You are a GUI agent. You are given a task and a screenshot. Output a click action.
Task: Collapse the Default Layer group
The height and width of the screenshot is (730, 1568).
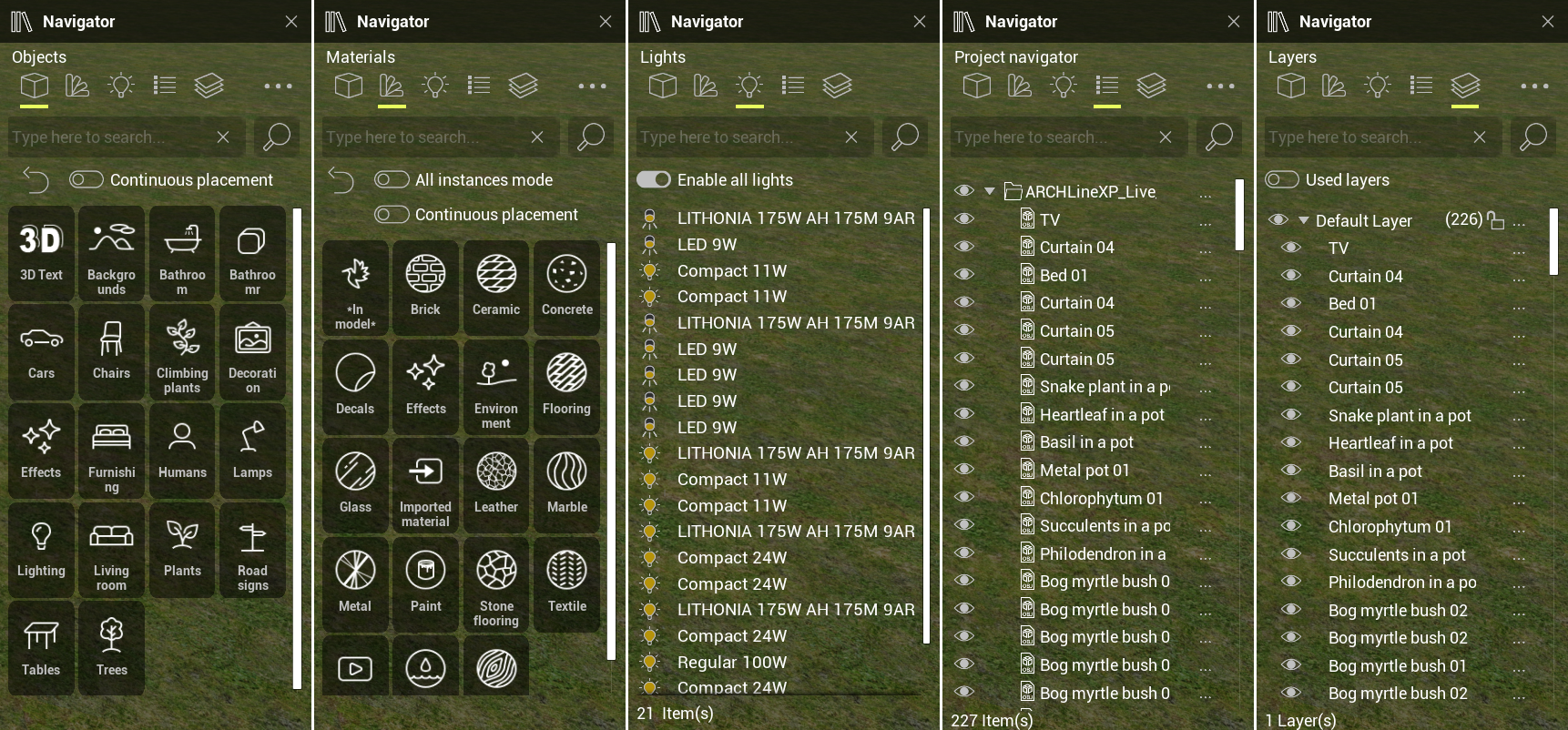1304,220
